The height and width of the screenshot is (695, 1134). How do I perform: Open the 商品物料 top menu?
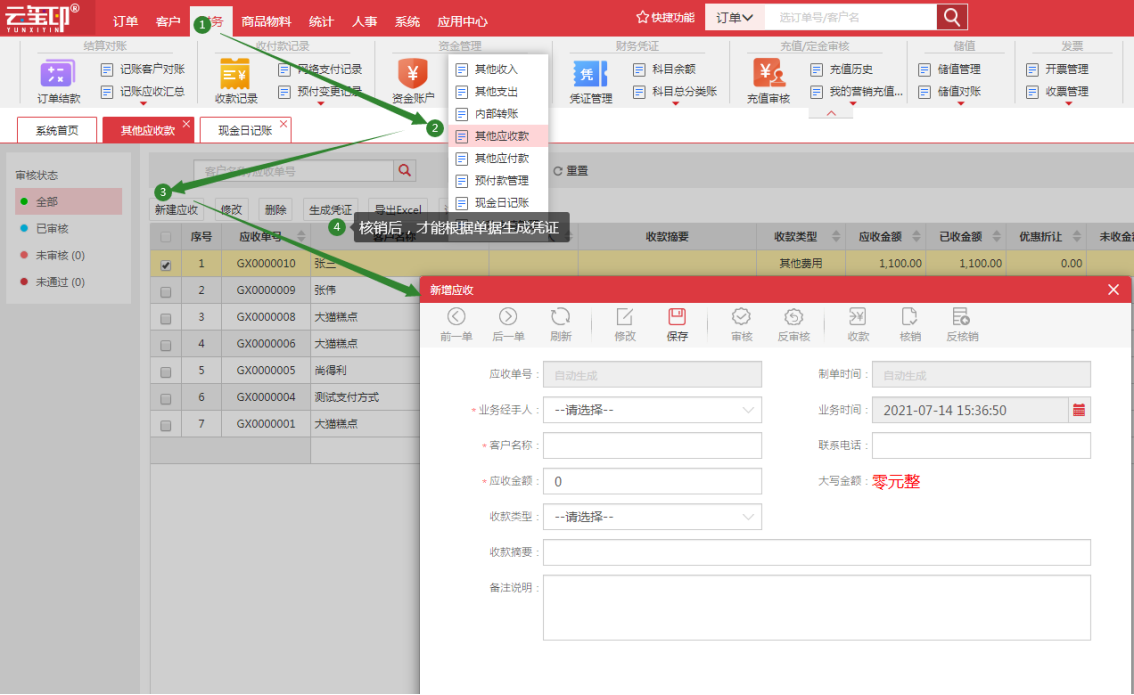click(266, 21)
